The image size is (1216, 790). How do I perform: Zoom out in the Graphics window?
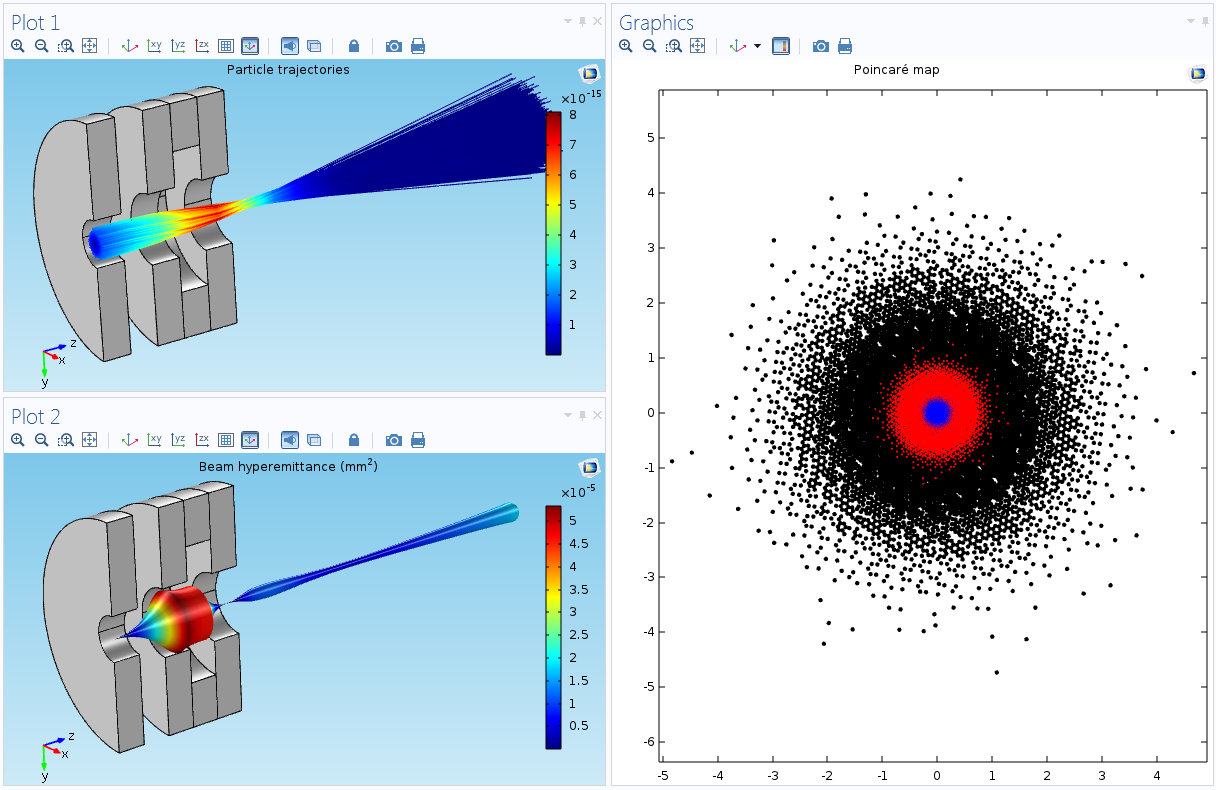(649, 46)
